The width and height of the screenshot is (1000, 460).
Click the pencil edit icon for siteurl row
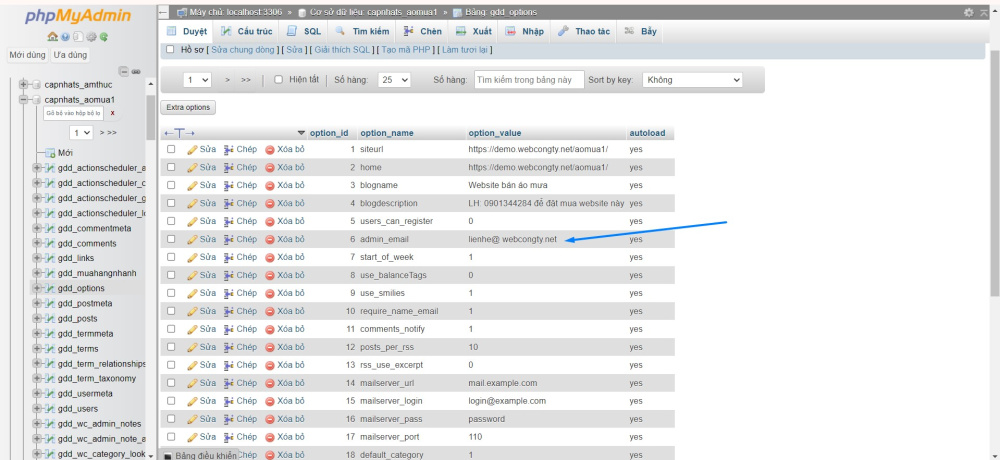(193, 149)
